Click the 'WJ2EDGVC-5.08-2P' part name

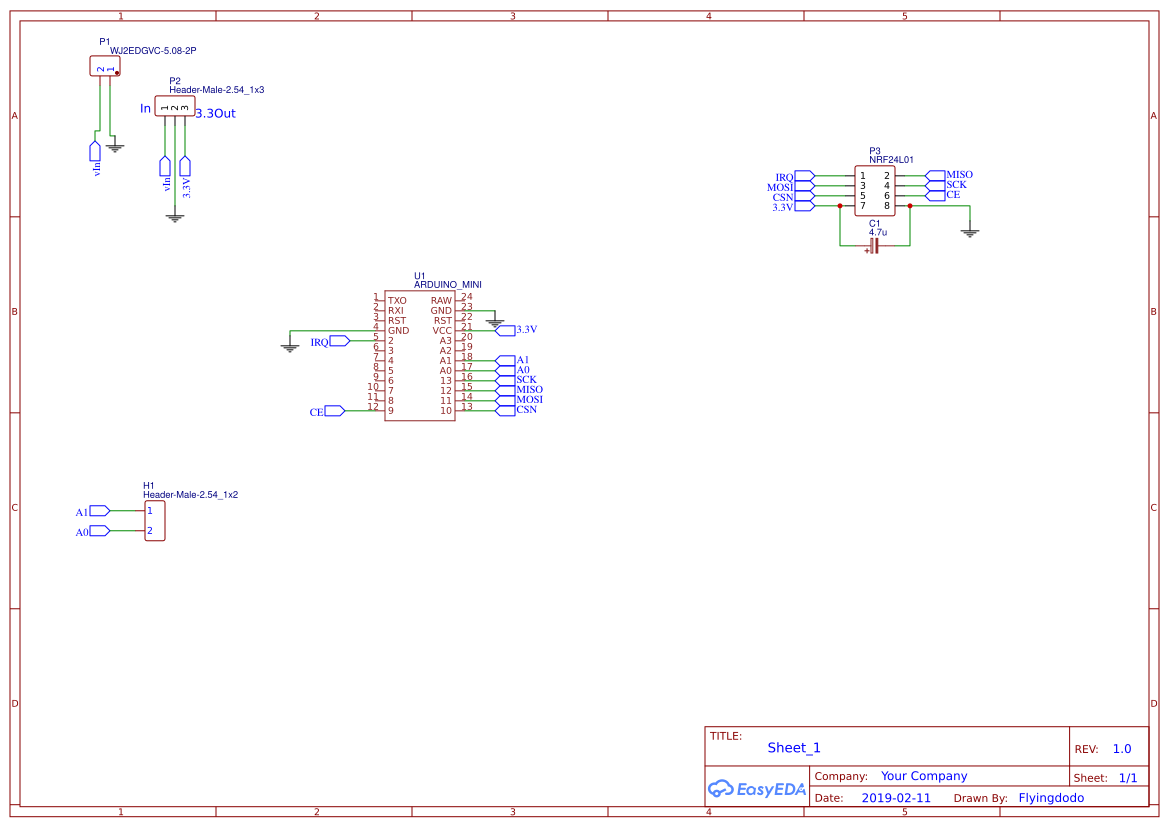pyautogui.click(x=153, y=51)
